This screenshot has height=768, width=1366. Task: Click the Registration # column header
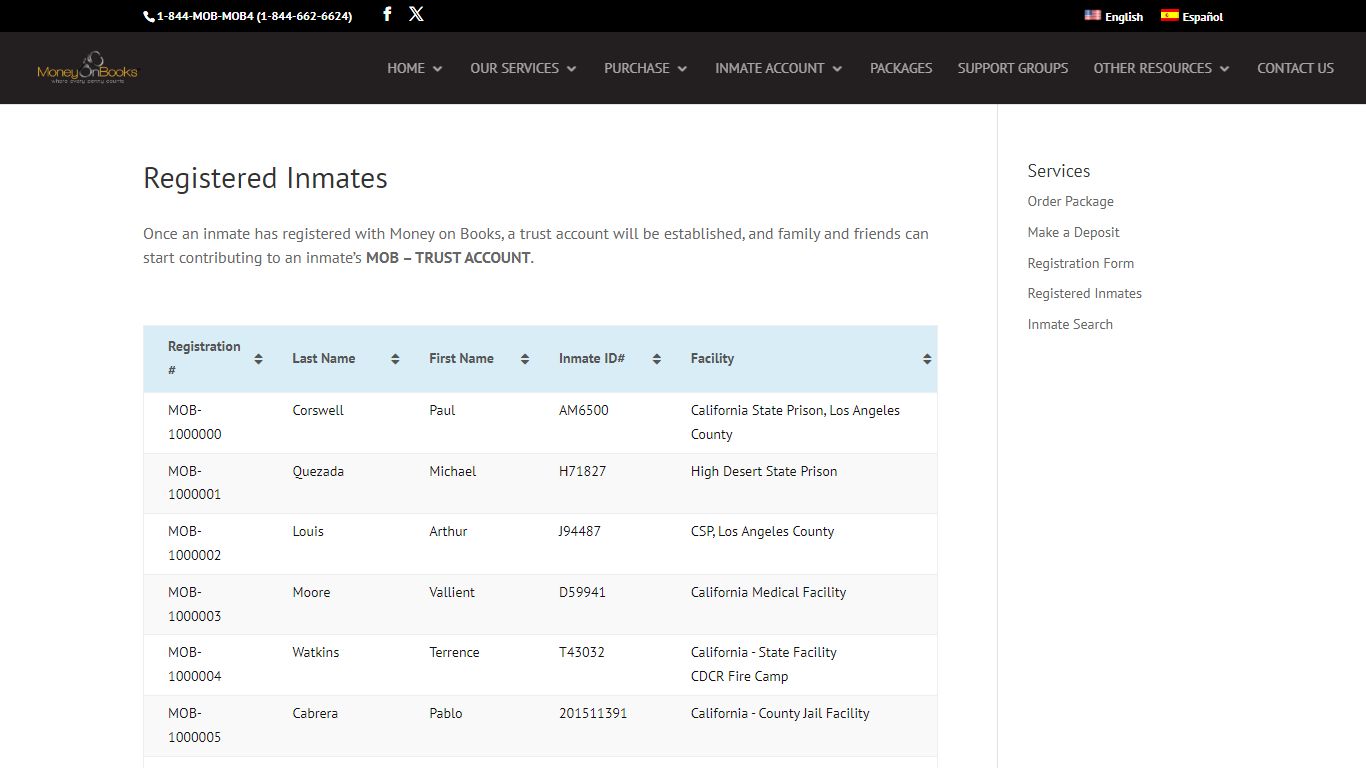[x=204, y=358]
